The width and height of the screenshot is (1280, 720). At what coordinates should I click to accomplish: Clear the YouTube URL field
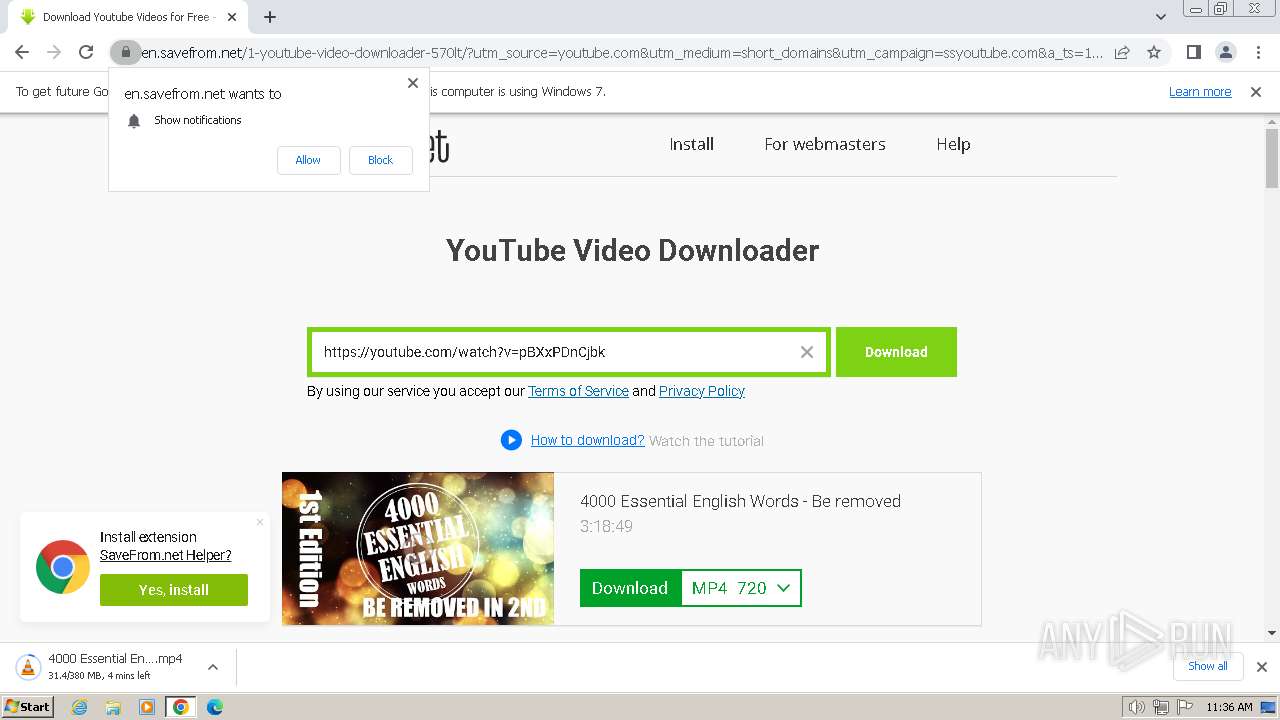tap(807, 352)
